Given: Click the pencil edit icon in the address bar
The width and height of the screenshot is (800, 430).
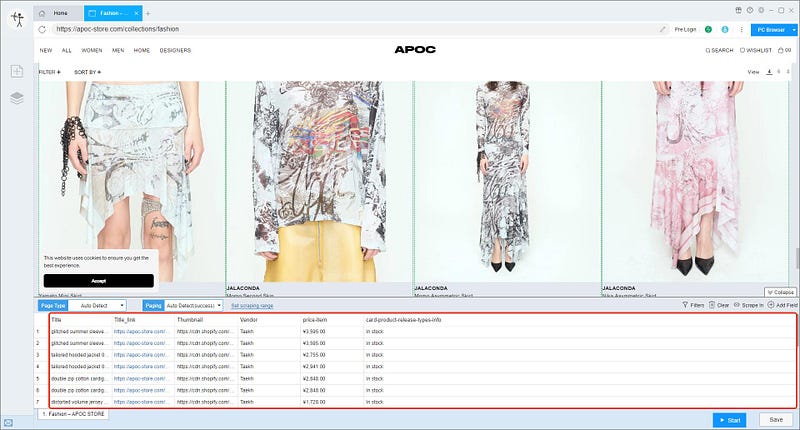Looking at the screenshot, I should [662, 30].
